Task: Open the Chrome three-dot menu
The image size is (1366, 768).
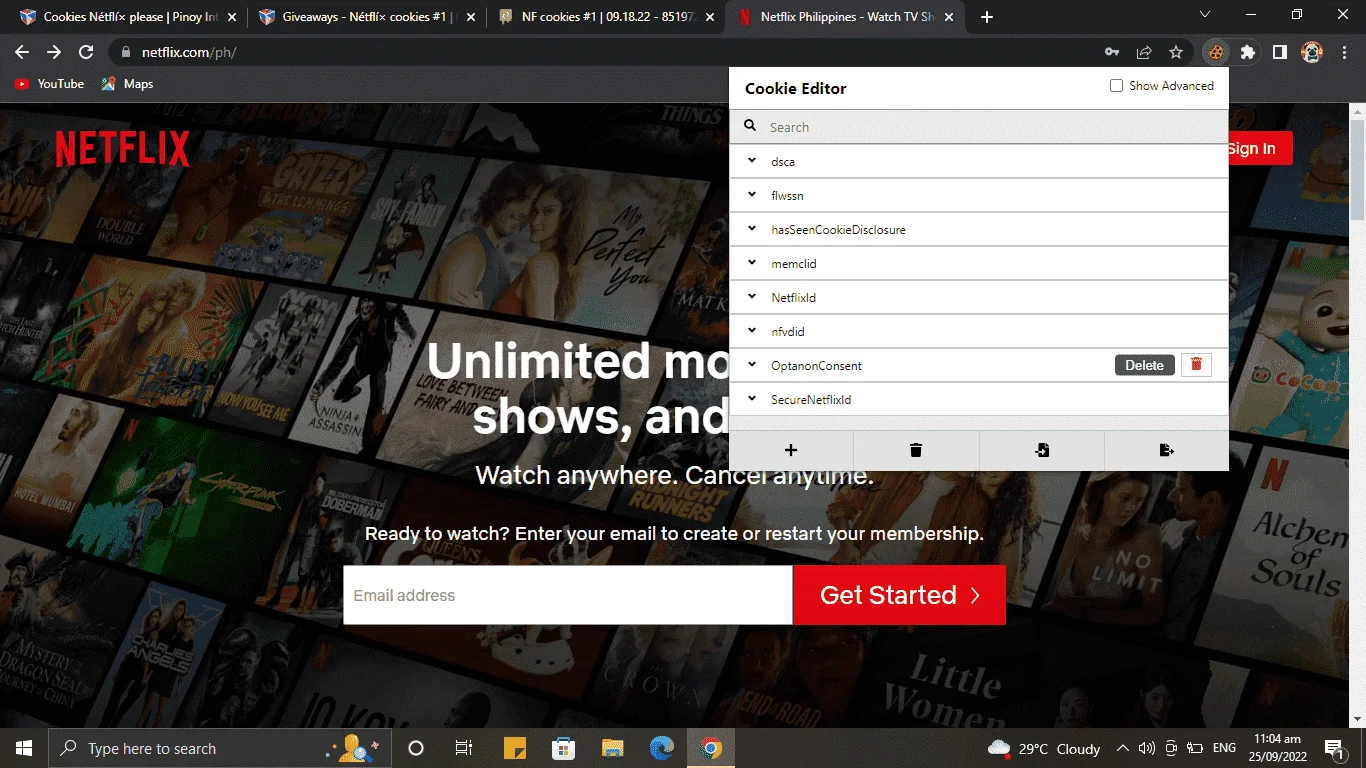Action: (x=1344, y=52)
